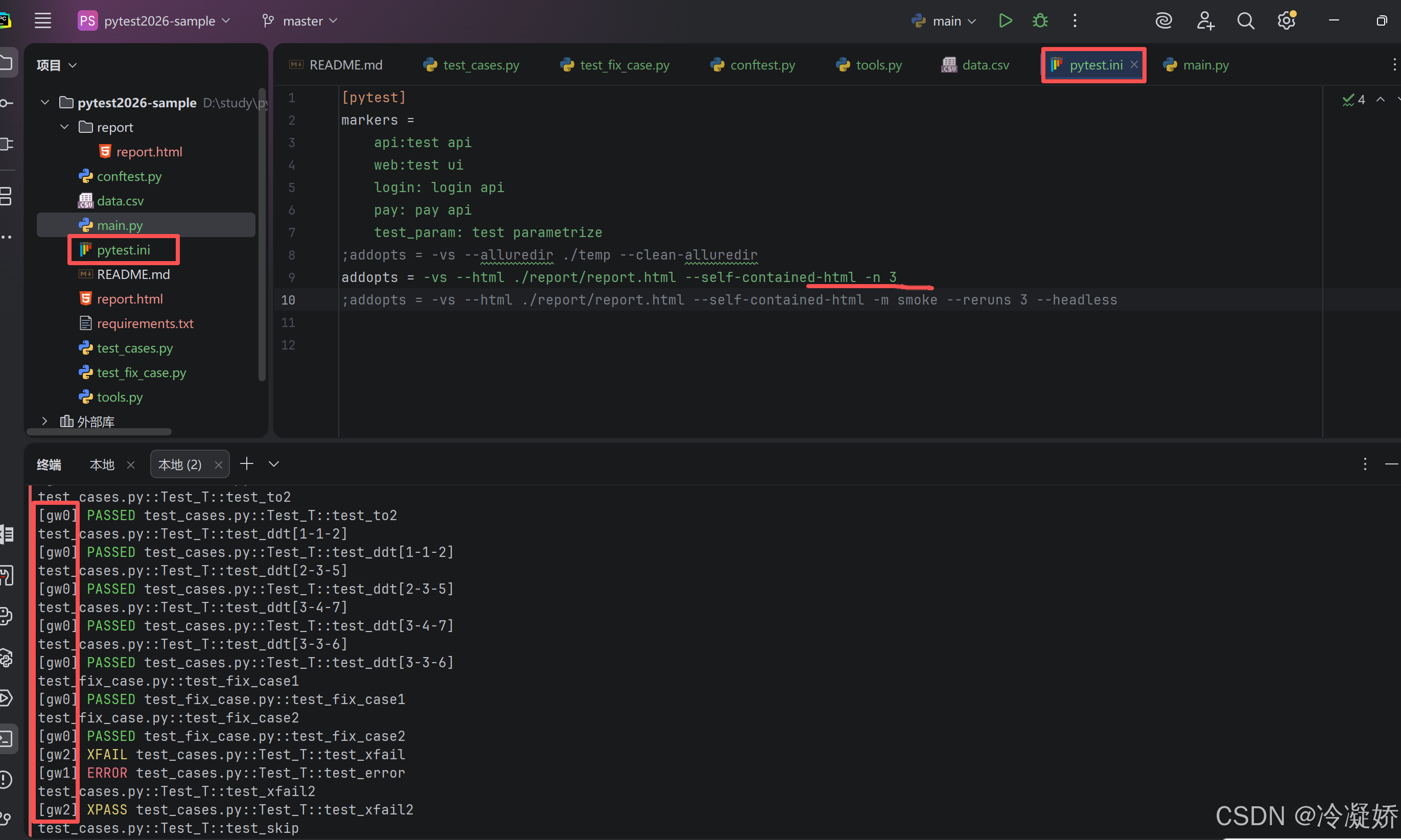Expand the 外部库 node
1401x840 pixels.
coord(45,421)
